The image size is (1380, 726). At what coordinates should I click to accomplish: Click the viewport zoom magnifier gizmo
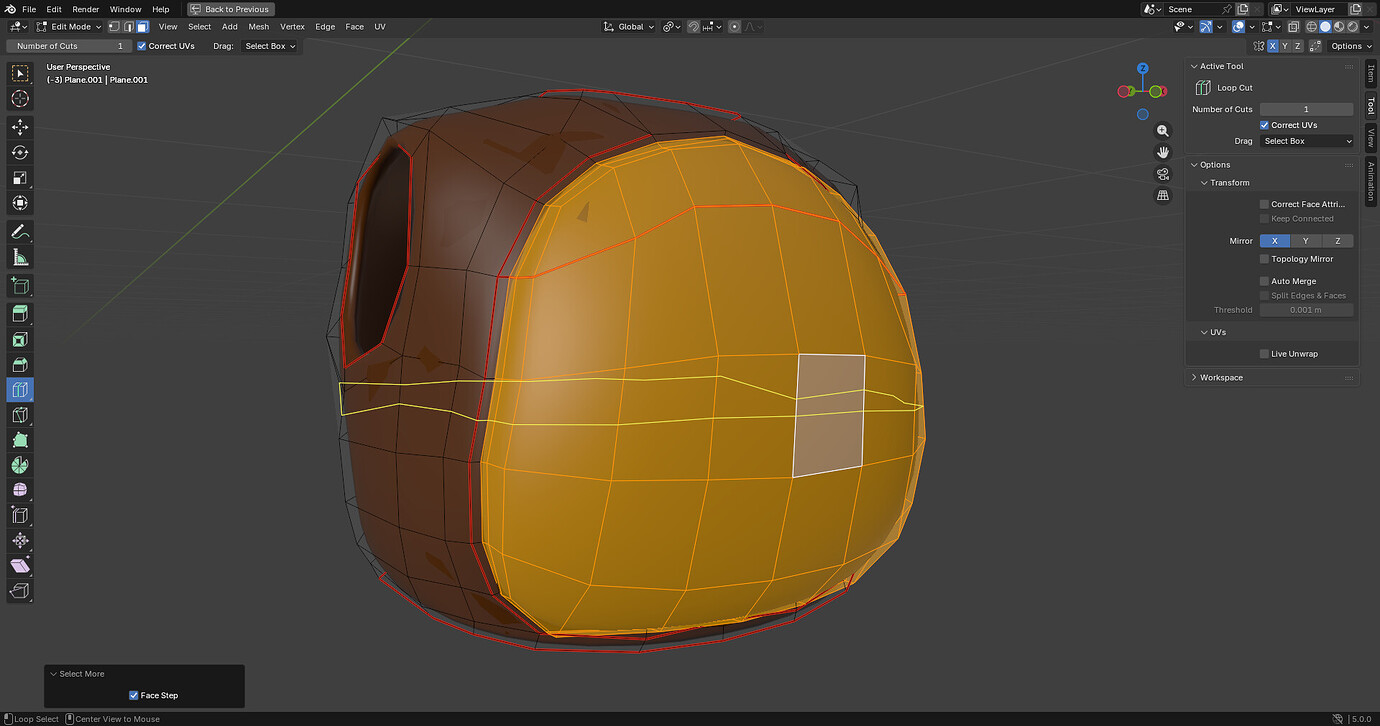(x=1163, y=131)
